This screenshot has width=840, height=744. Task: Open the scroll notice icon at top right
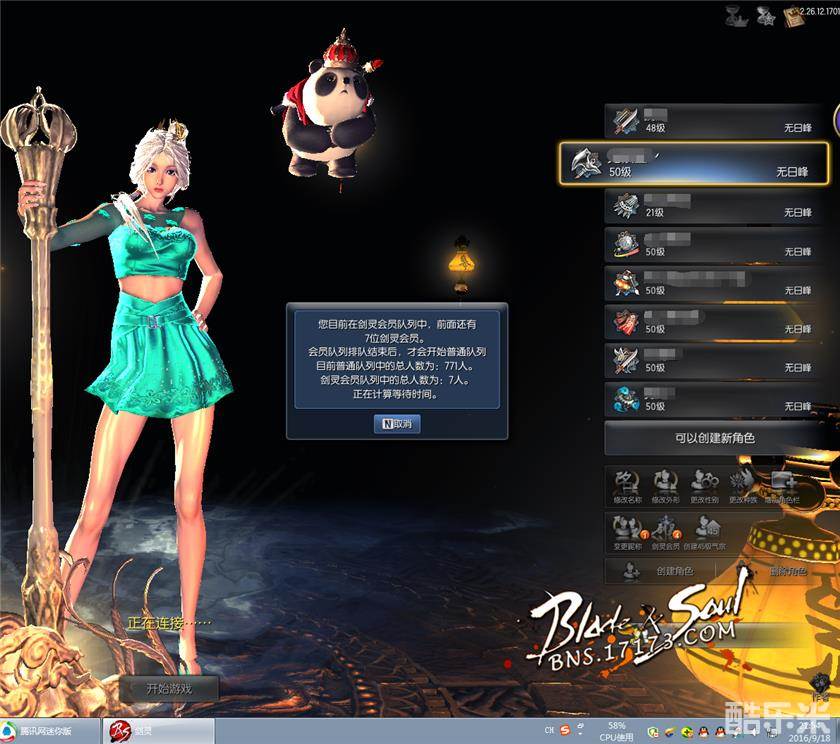[796, 16]
